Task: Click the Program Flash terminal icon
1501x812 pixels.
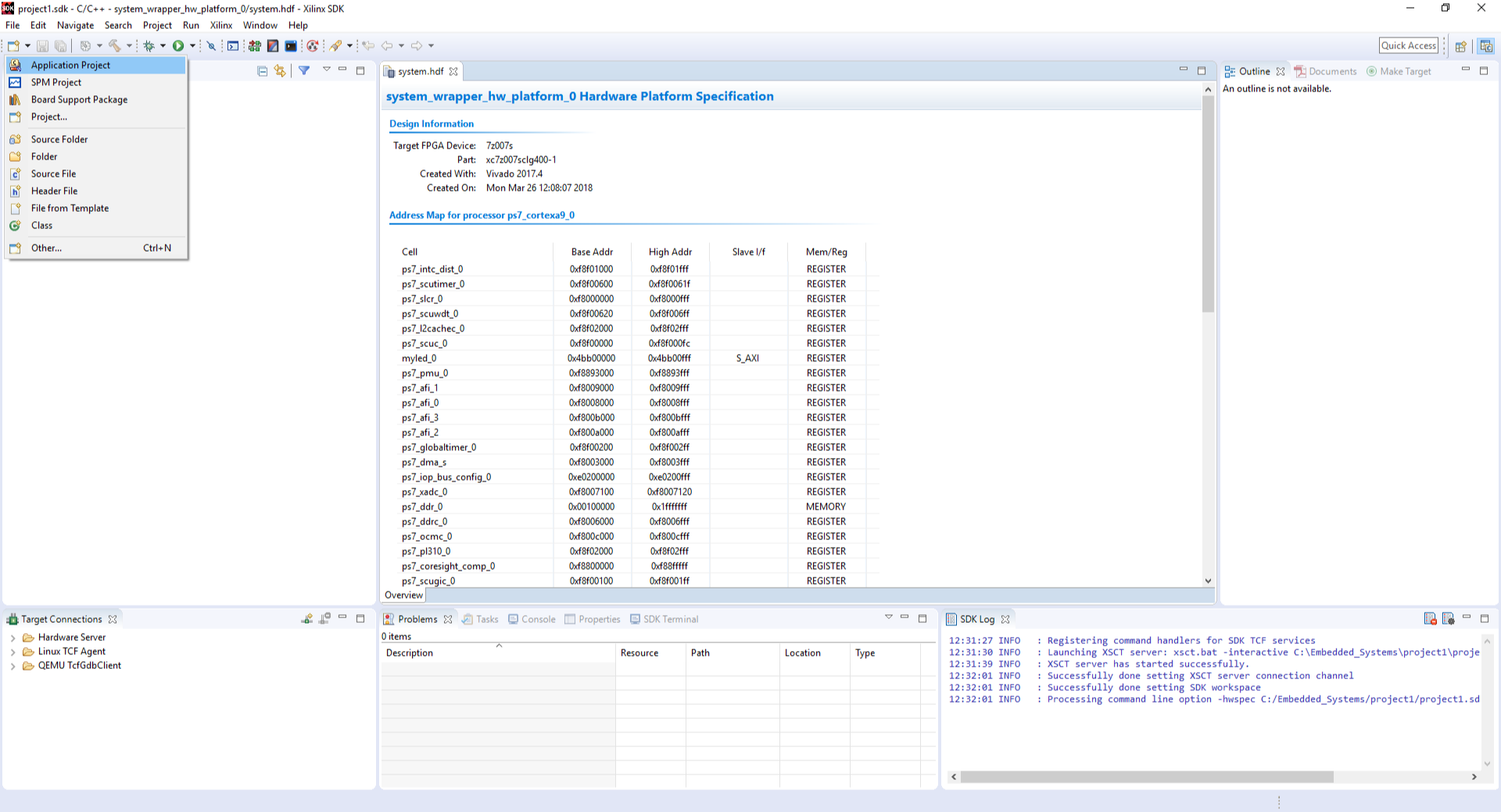Action: coord(291,46)
